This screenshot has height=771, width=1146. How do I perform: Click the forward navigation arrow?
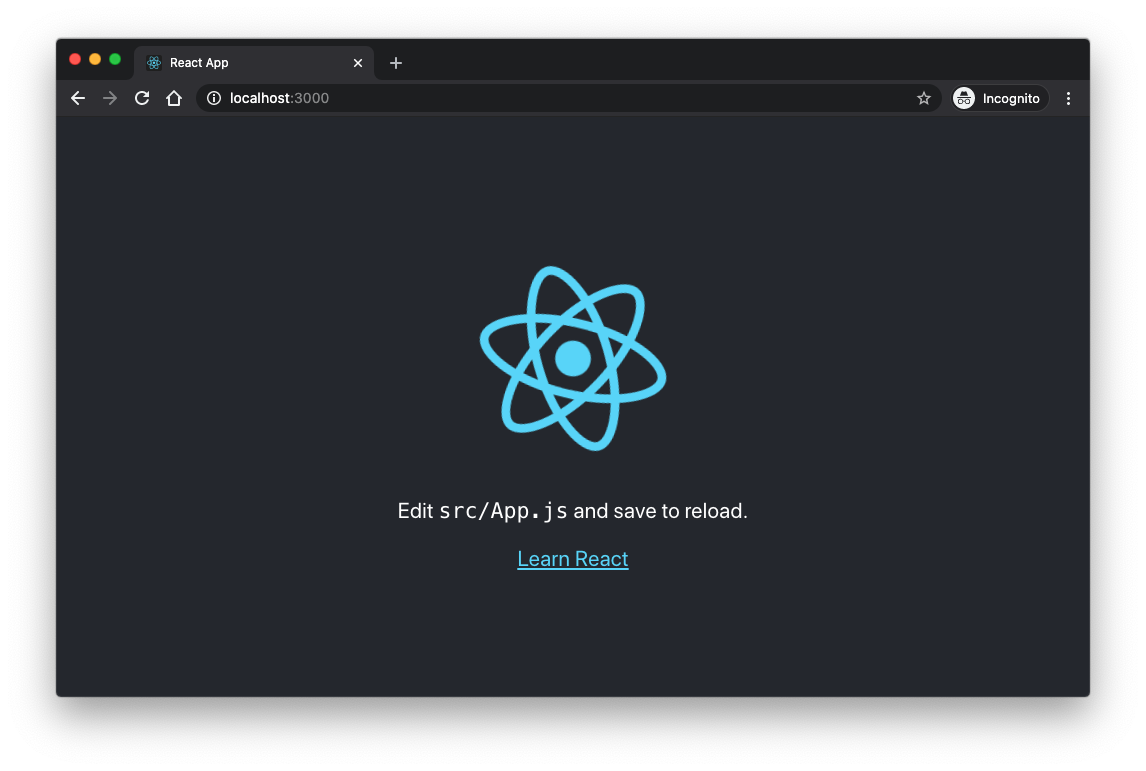tap(110, 98)
